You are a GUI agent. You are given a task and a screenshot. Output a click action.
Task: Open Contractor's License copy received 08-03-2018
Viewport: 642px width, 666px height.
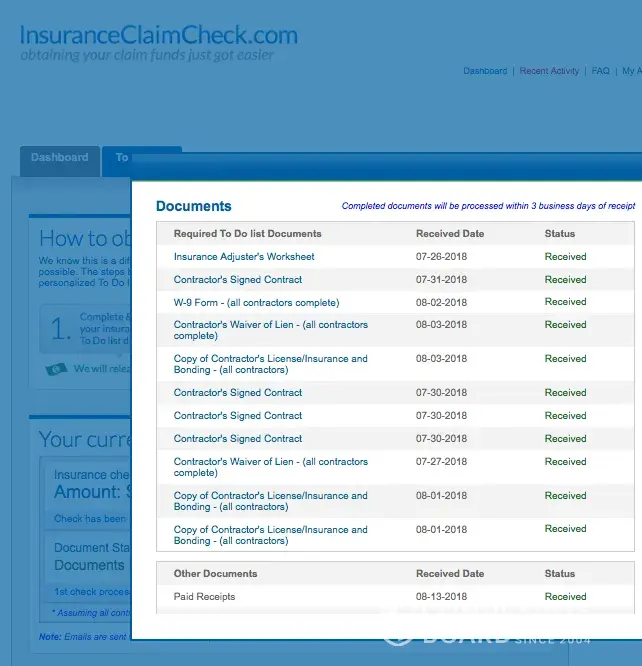[x=270, y=364]
